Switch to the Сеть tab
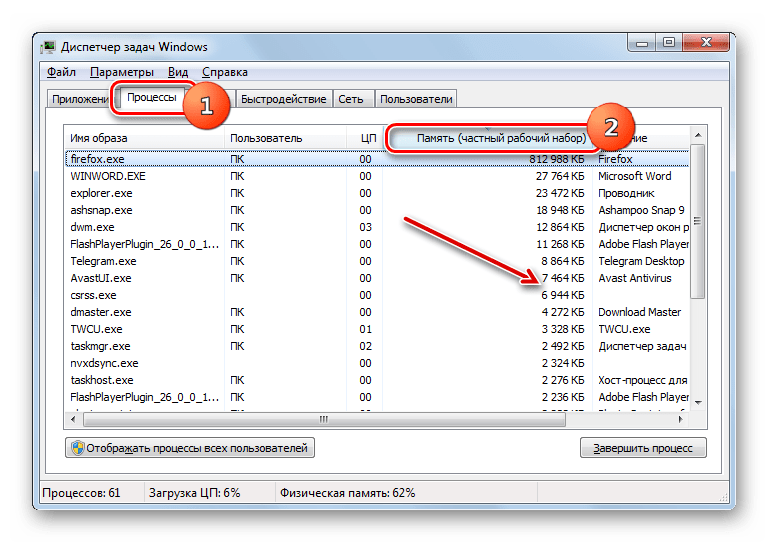Image resolution: width=769 pixels, height=543 pixels. click(350, 99)
